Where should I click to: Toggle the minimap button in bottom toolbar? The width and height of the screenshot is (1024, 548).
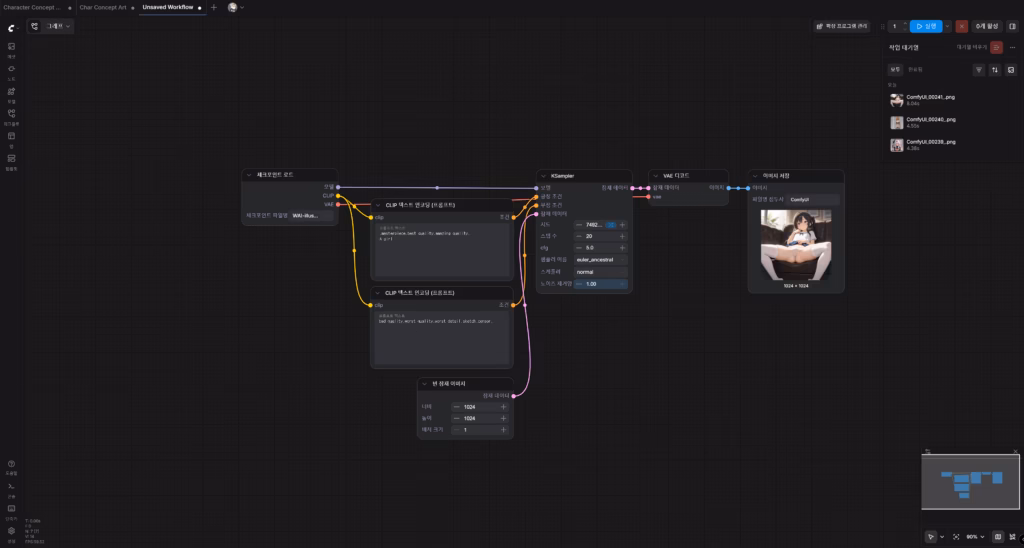[x=997, y=537]
